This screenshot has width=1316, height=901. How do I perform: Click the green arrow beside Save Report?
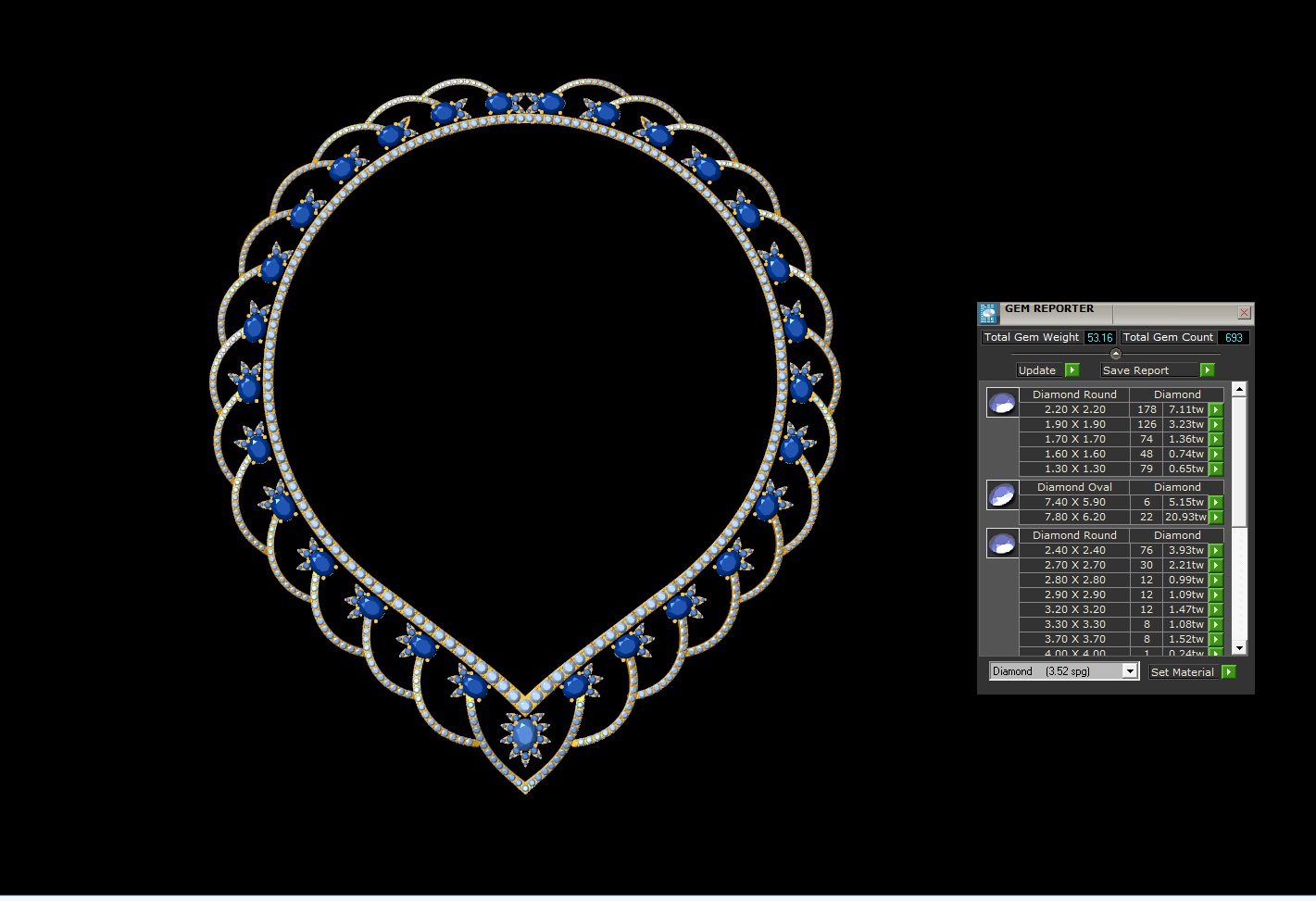[x=1207, y=370]
